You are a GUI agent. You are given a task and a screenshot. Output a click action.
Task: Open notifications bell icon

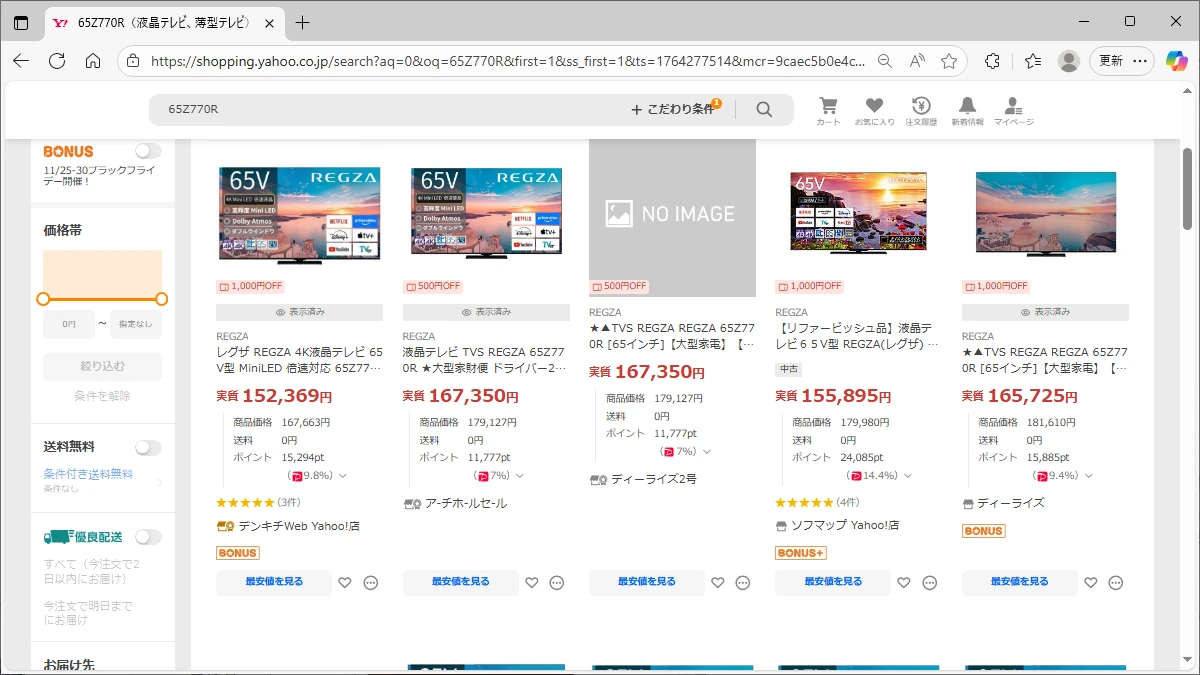(x=967, y=107)
